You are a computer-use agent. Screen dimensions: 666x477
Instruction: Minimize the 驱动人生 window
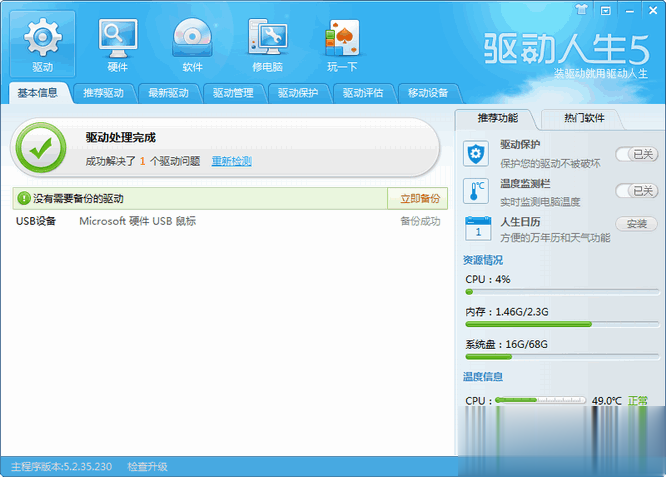coord(630,11)
